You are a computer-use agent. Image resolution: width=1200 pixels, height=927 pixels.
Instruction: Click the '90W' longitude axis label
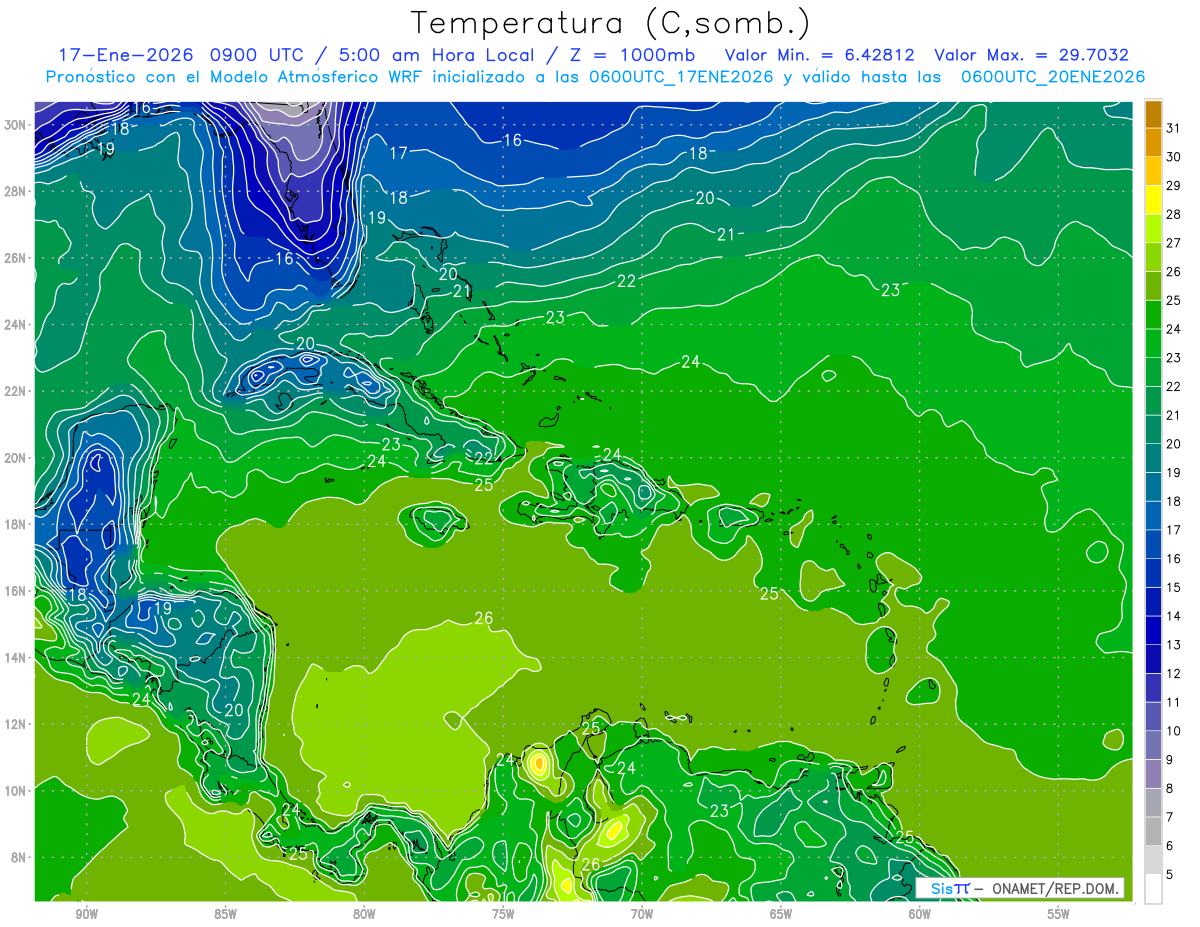[86, 914]
